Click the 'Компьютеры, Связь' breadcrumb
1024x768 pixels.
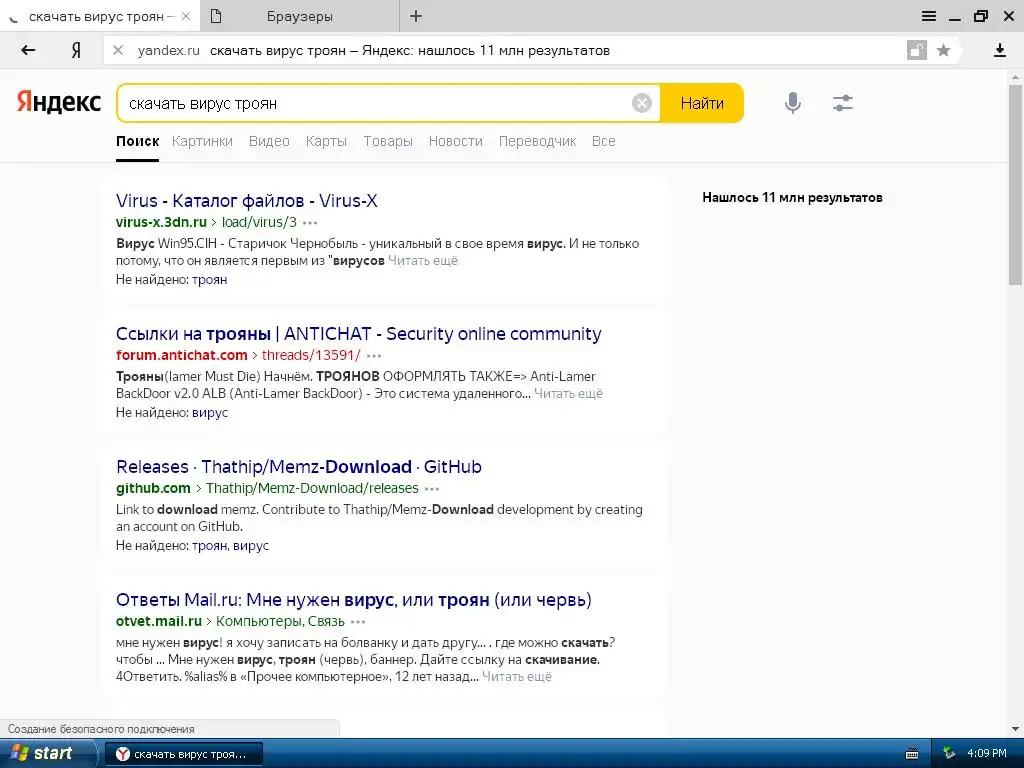pos(280,622)
